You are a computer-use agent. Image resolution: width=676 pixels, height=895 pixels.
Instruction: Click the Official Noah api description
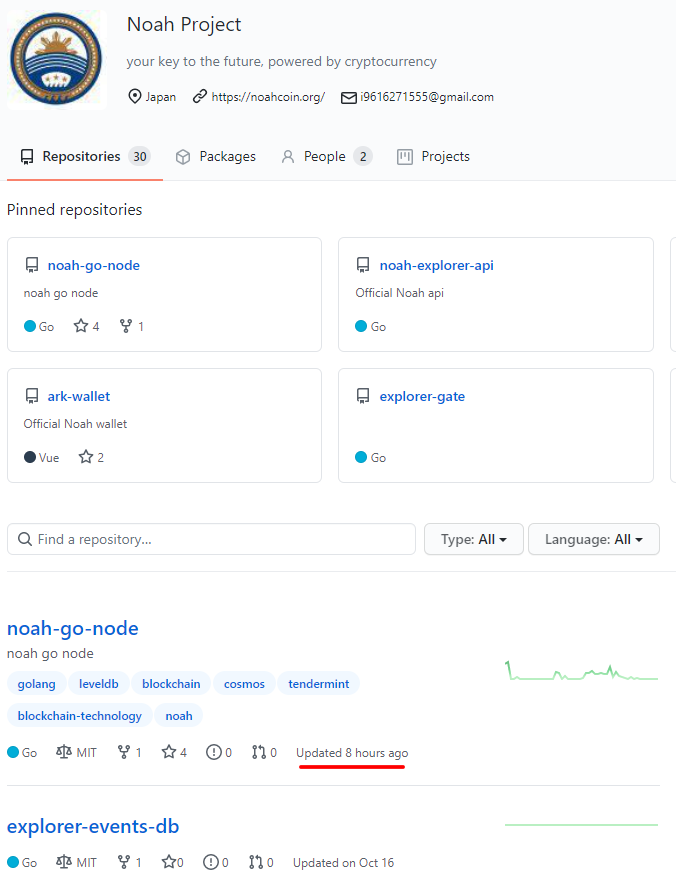pos(400,293)
